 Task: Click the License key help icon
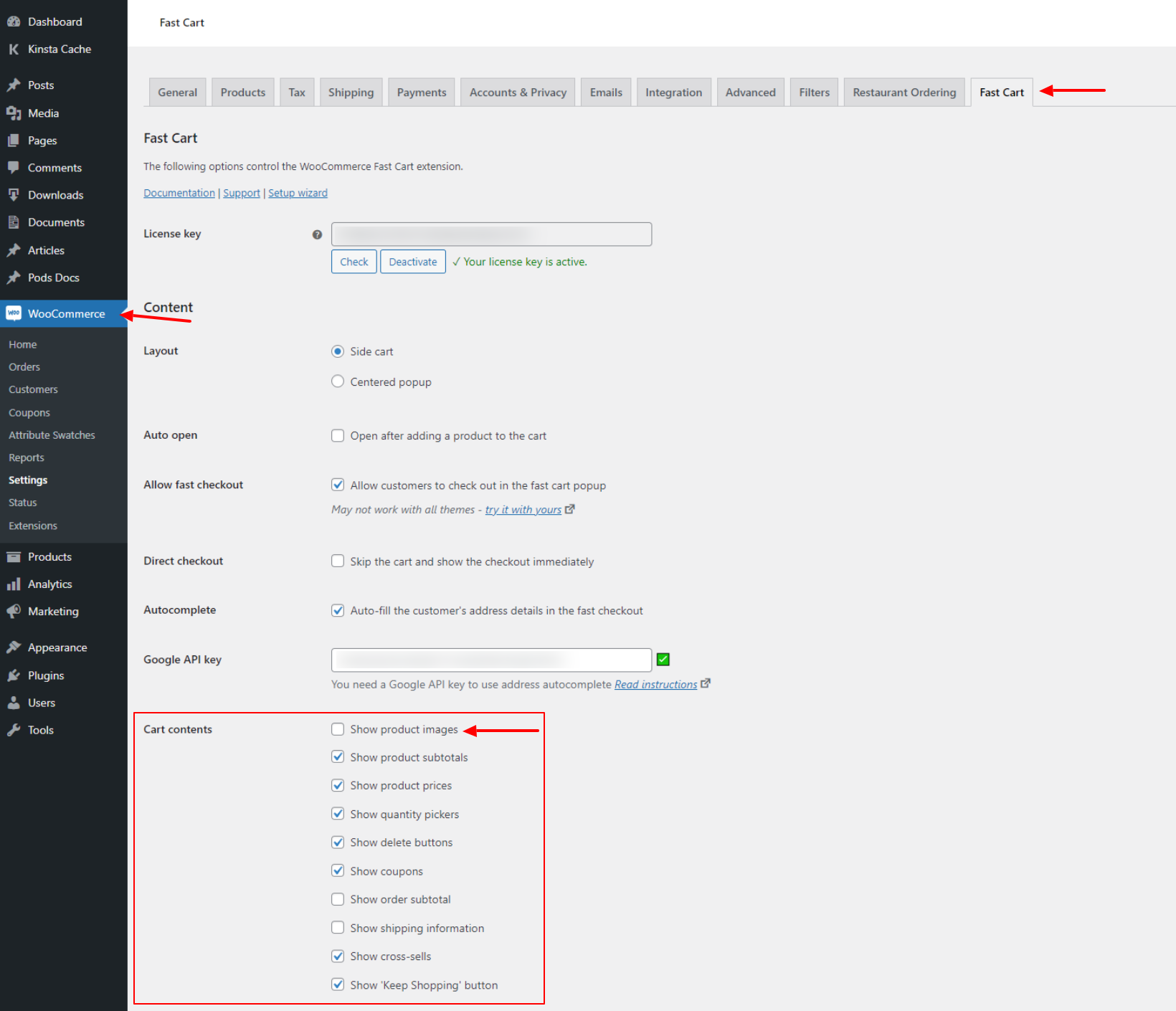point(317,233)
